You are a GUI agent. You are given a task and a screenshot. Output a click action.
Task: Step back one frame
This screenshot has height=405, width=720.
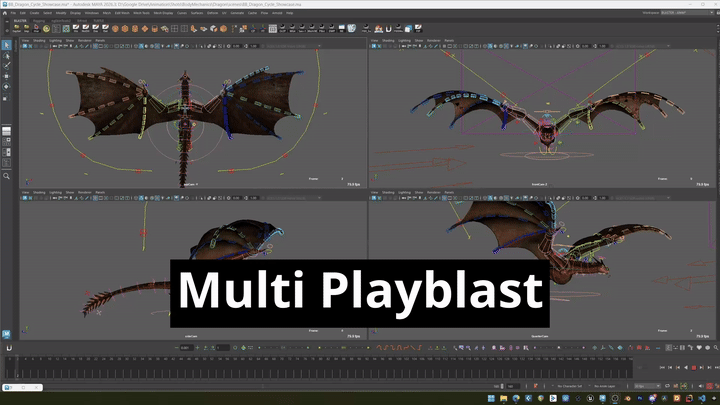click(x=670, y=367)
